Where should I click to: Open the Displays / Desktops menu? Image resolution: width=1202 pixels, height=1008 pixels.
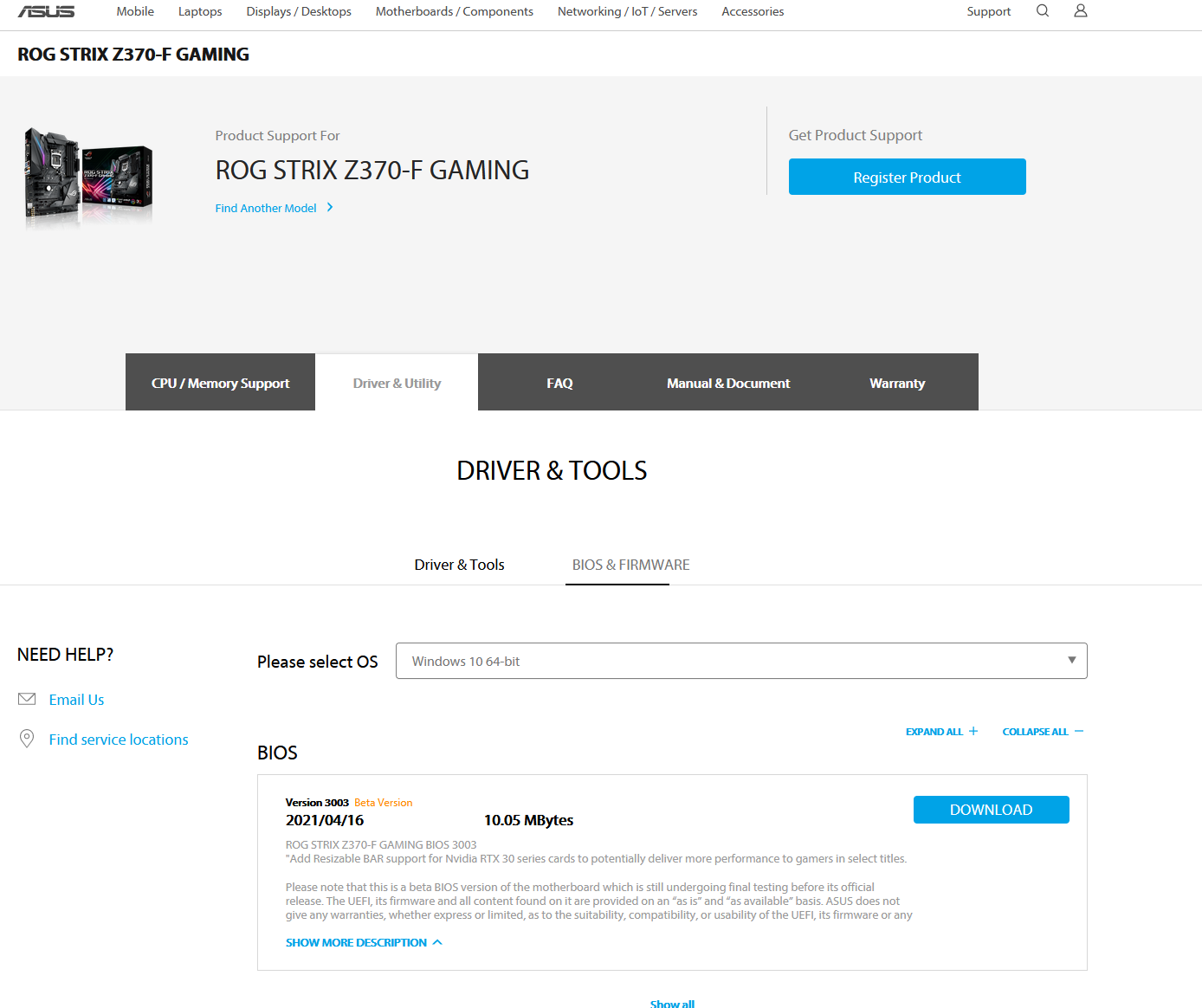(299, 11)
